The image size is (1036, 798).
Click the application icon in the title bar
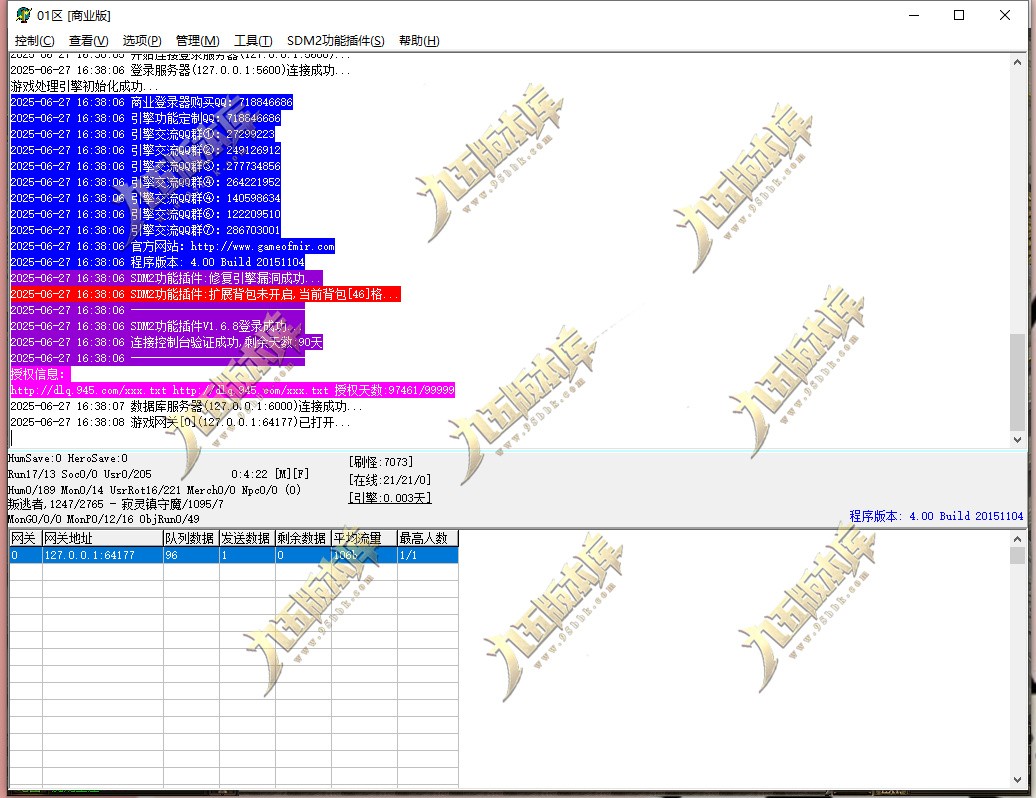(23, 15)
